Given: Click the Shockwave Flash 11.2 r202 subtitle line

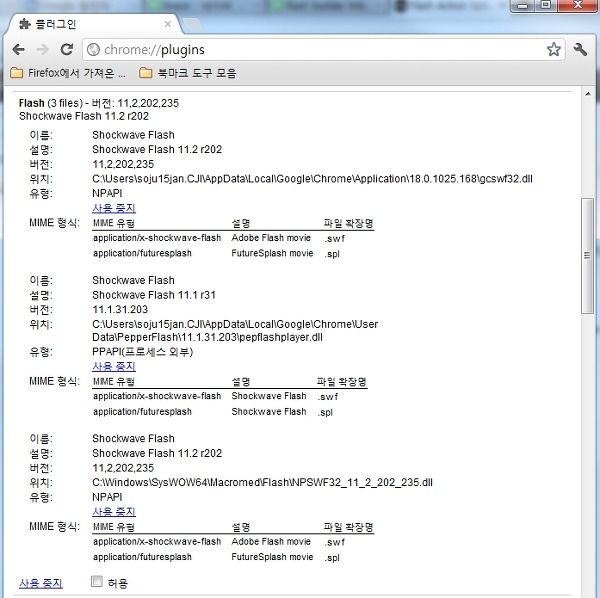Looking at the screenshot, I should coord(84,116).
